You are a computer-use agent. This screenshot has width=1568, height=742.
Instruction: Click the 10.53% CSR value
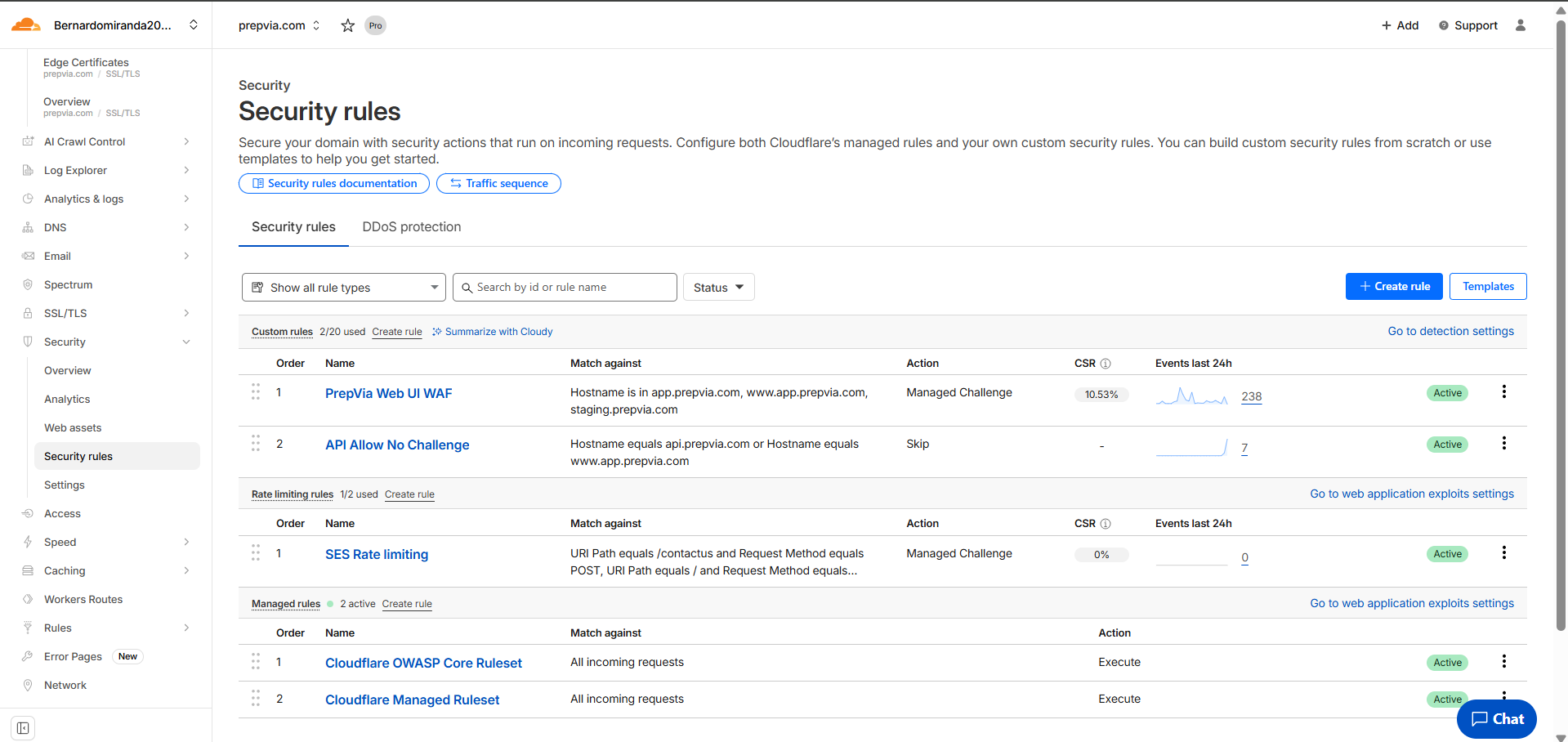[x=1101, y=395]
